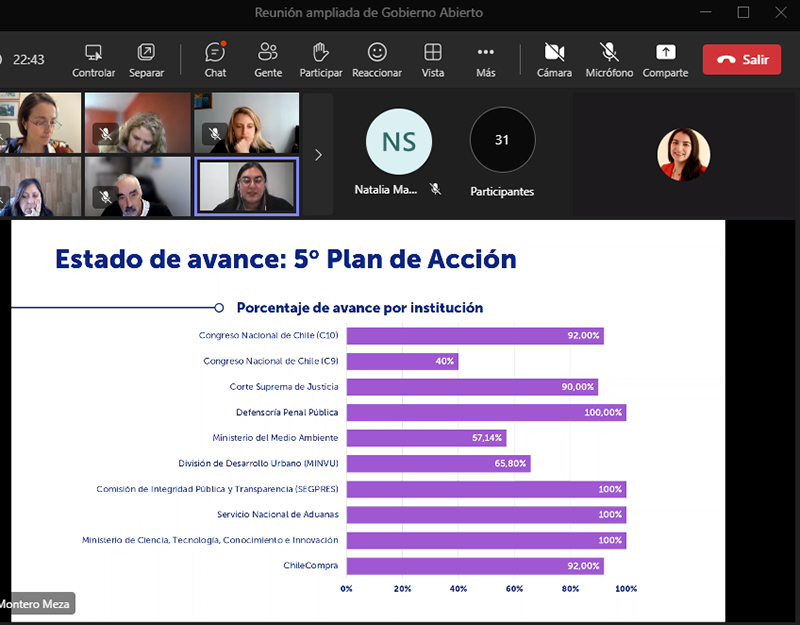The width and height of the screenshot is (800, 625).
Task: Click the Reunión ampliada de Gobierno Abierto title
Action: click(x=368, y=13)
